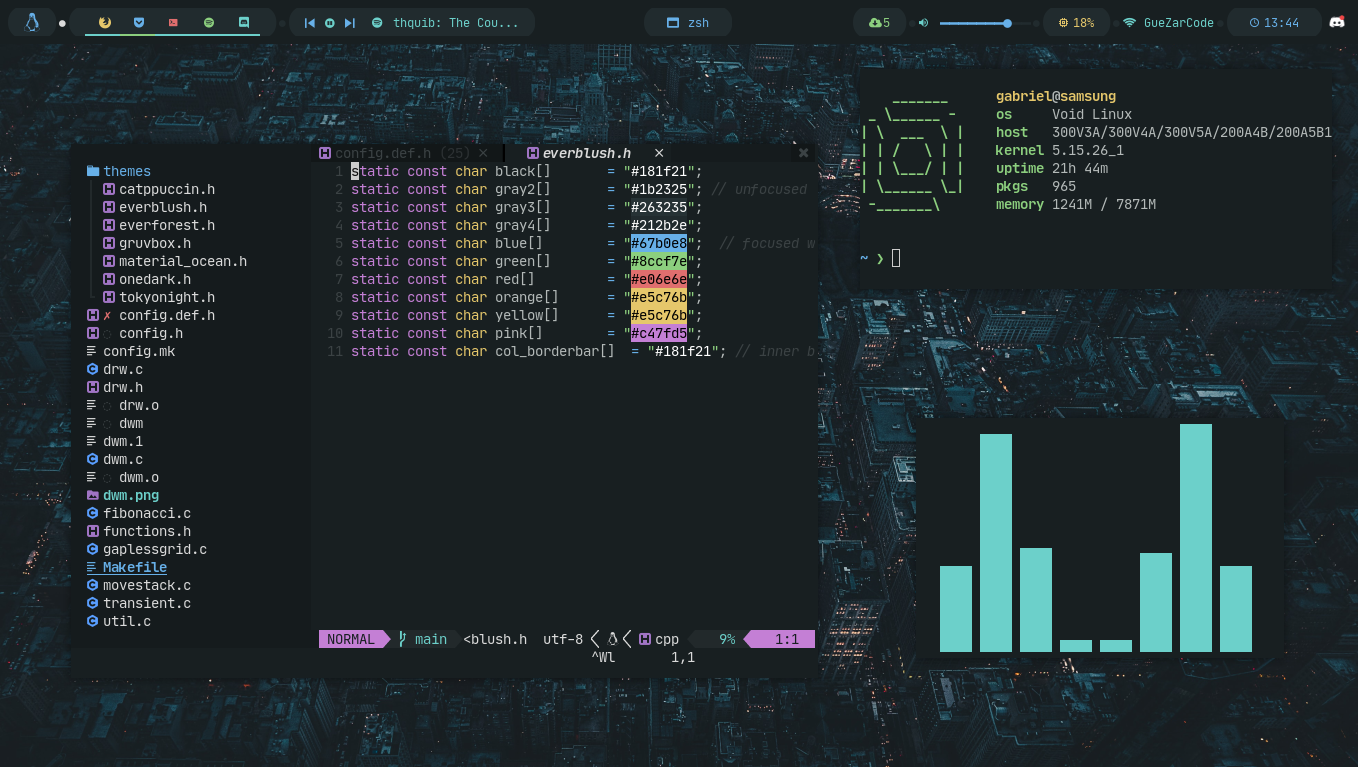Open gaplessgrid.c source file

[x=155, y=549]
